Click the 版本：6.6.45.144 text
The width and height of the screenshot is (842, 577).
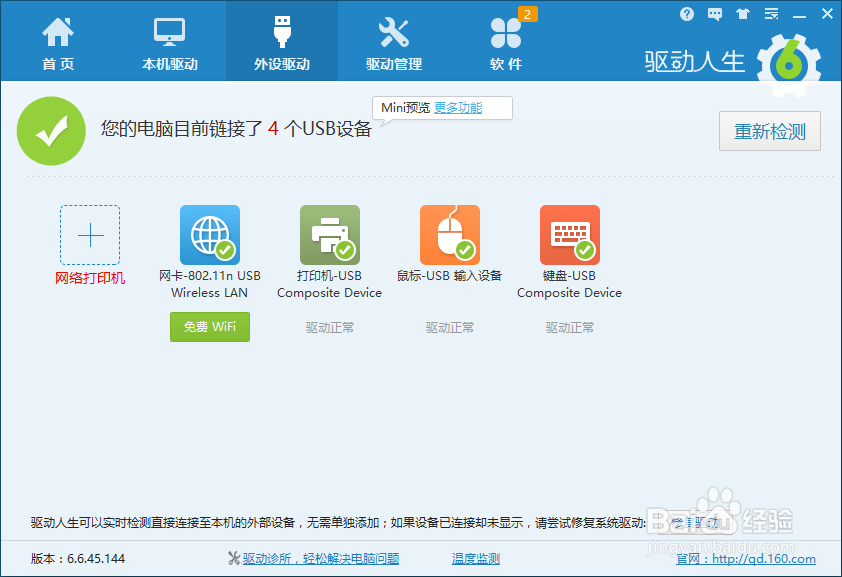[x=78, y=559]
